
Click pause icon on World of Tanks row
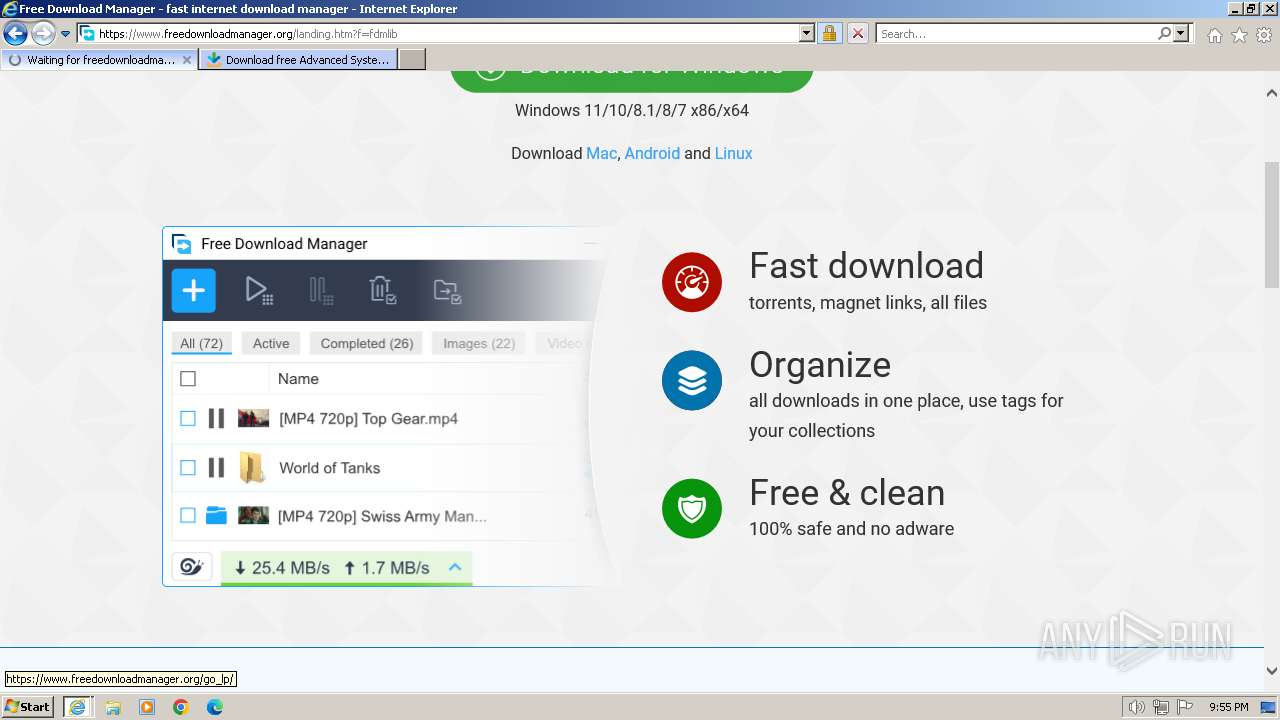click(216, 467)
